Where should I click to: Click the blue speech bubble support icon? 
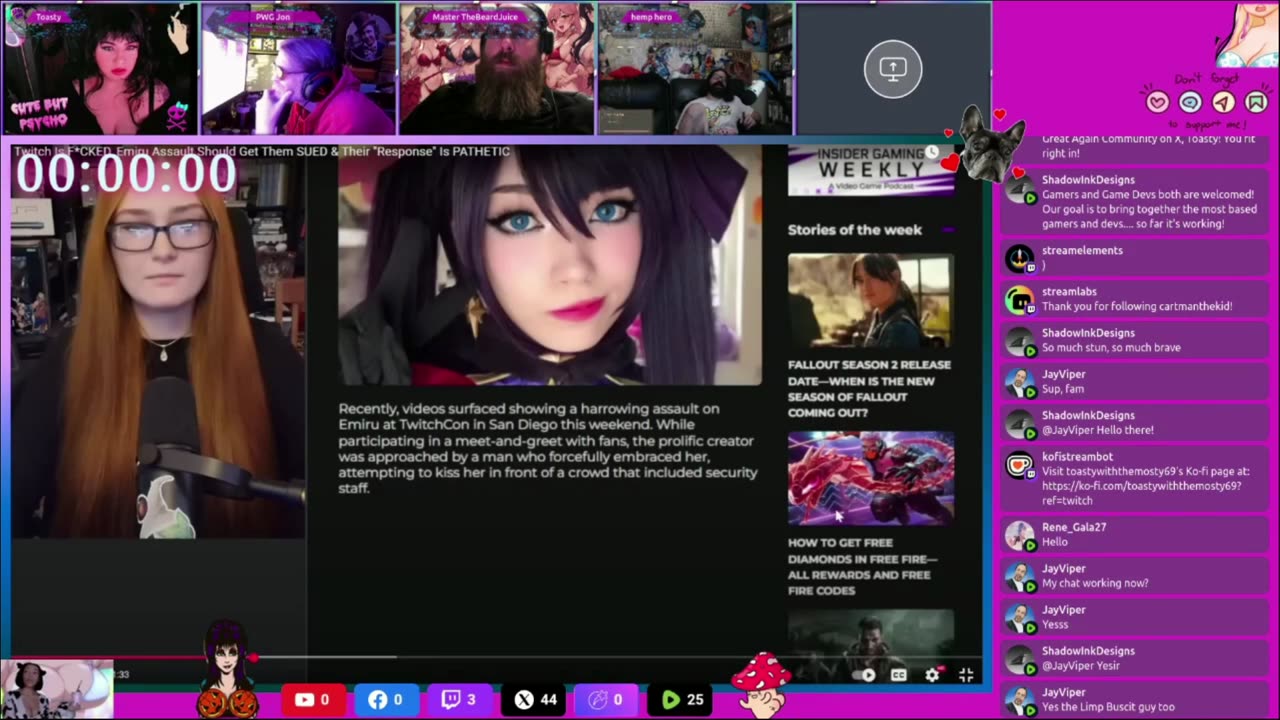1190,102
